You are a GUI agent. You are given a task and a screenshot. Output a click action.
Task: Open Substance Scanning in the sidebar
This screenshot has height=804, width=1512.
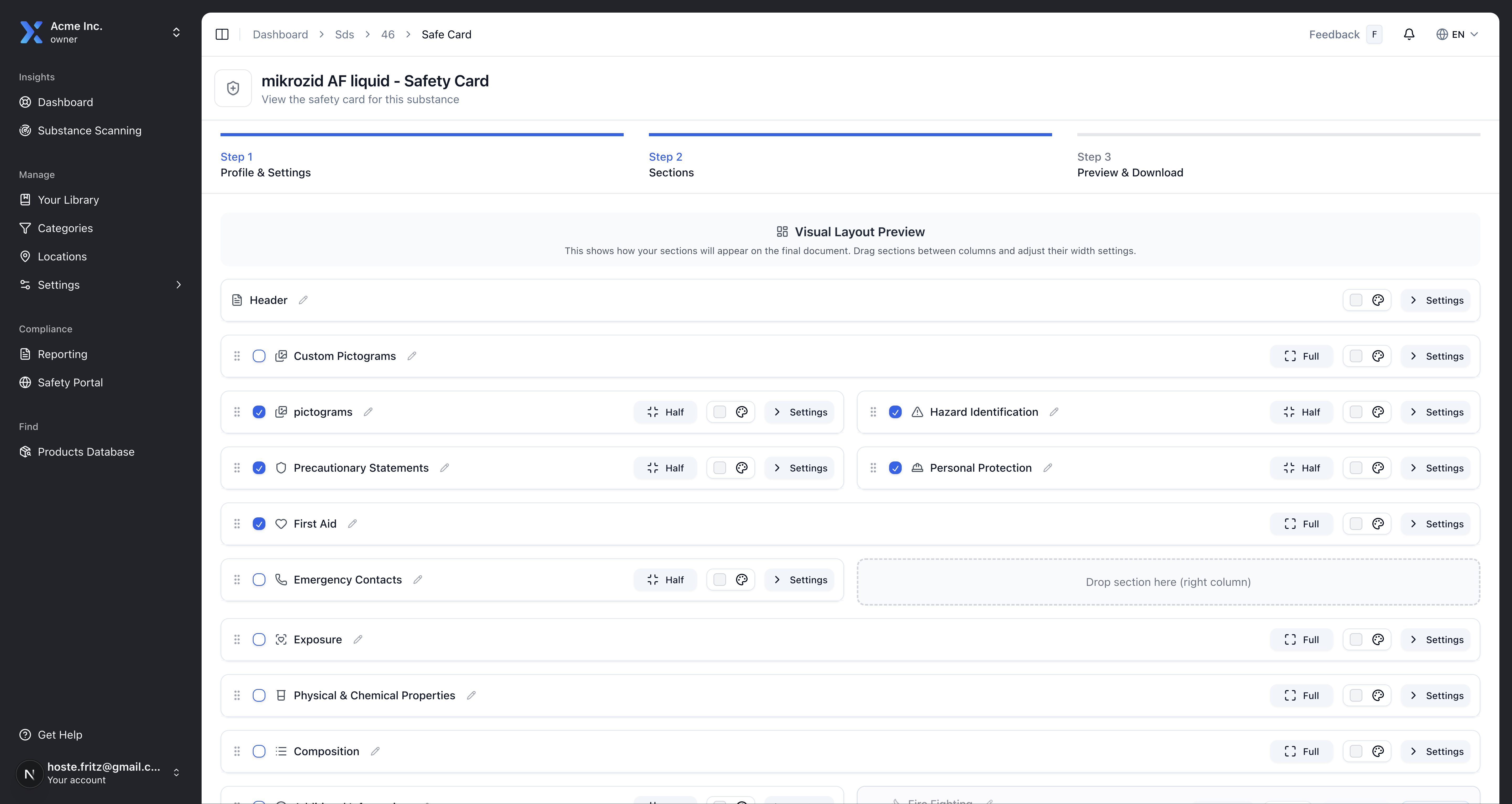coord(89,130)
